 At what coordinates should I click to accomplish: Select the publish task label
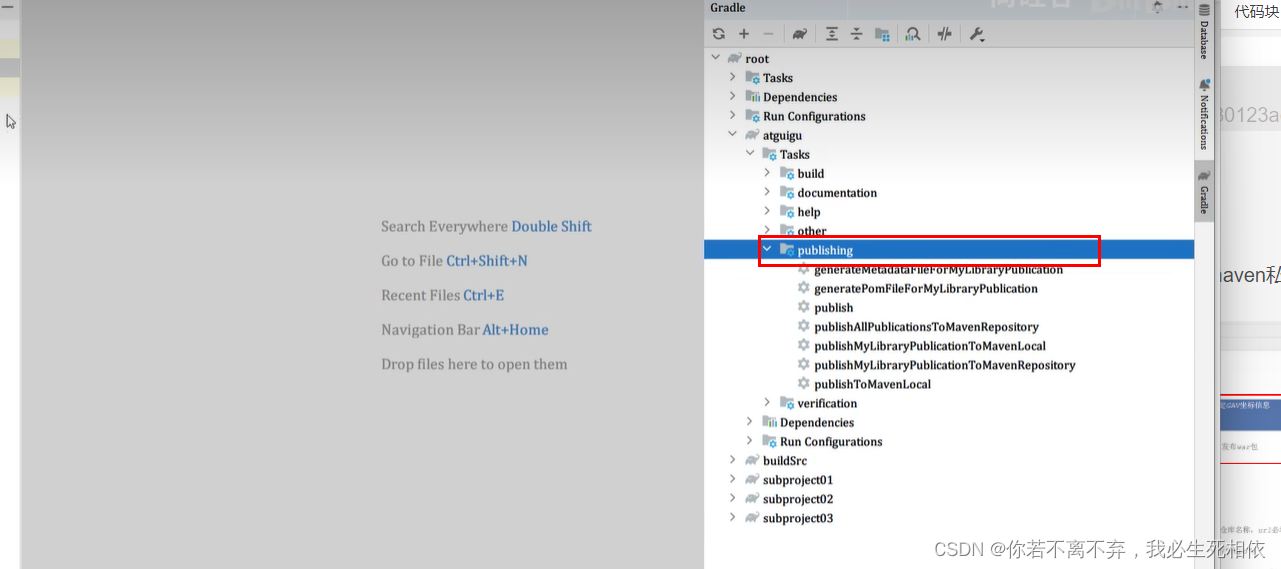pyautogui.click(x=834, y=307)
